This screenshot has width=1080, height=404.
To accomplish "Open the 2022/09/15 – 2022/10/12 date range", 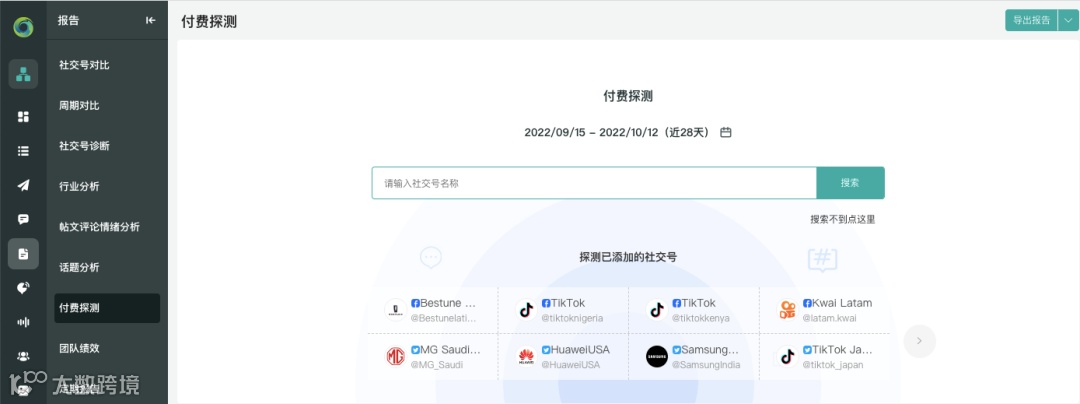I will (x=617, y=132).
